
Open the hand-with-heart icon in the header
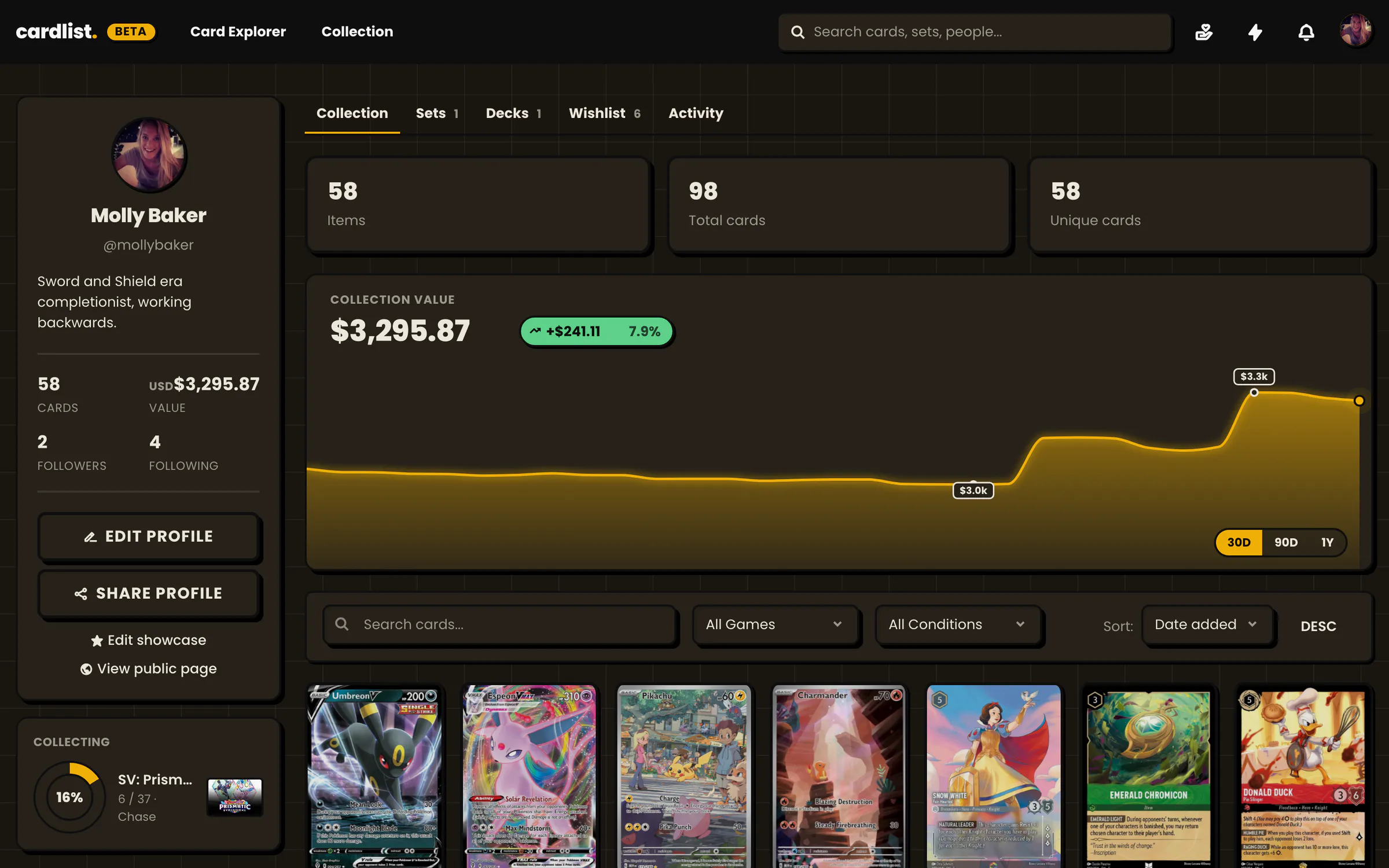click(x=1204, y=32)
